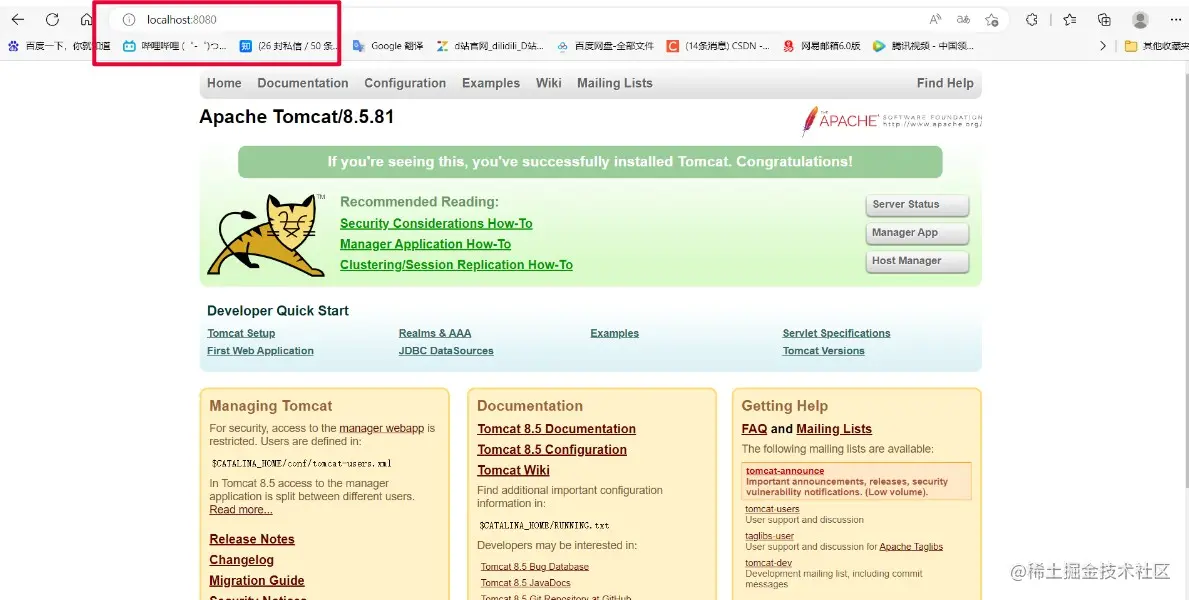The image size is (1189, 600).
Task: Open the Release Notes link
Action: [x=252, y=539]
